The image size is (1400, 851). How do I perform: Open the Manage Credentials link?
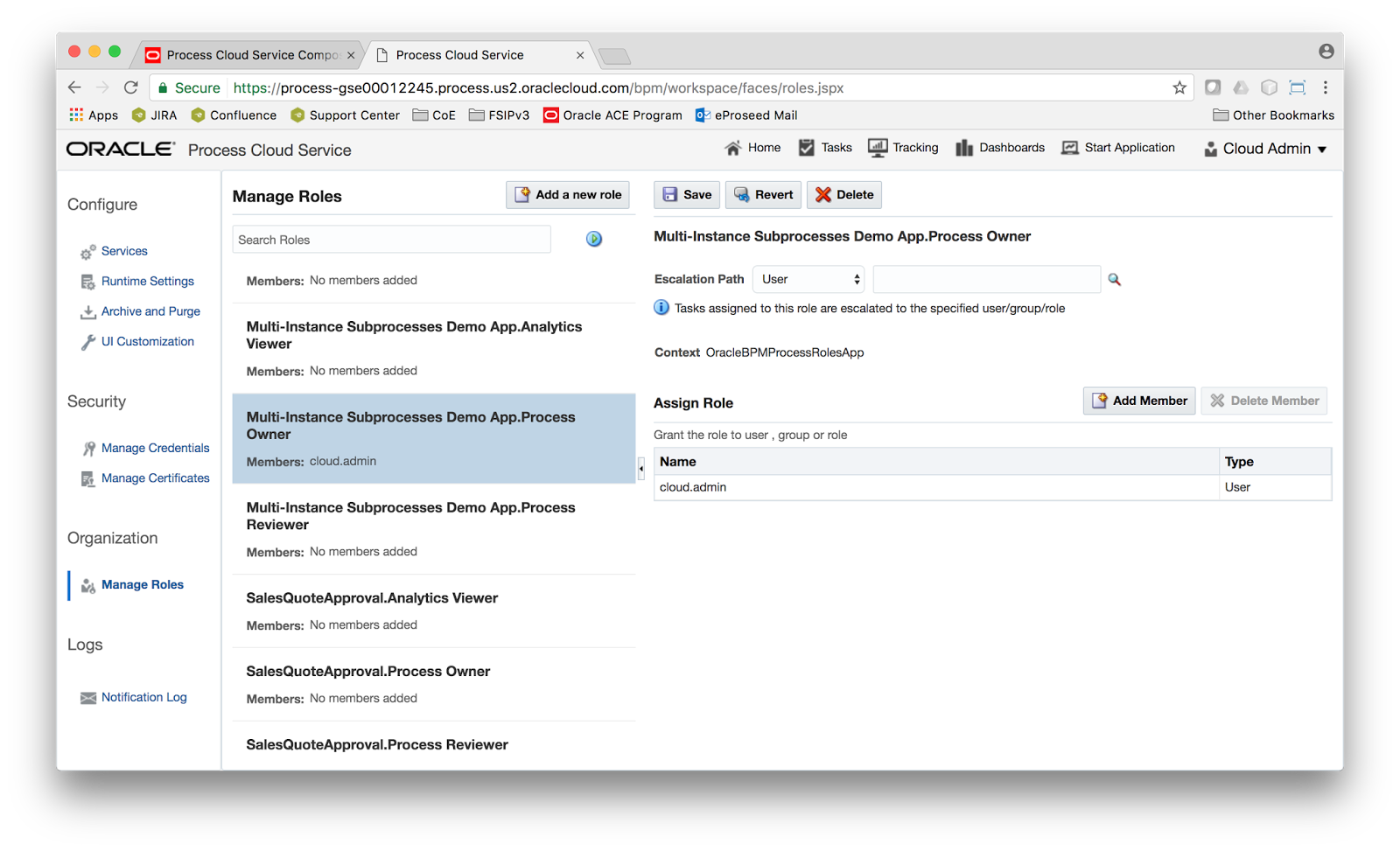(x=156, y=448)
